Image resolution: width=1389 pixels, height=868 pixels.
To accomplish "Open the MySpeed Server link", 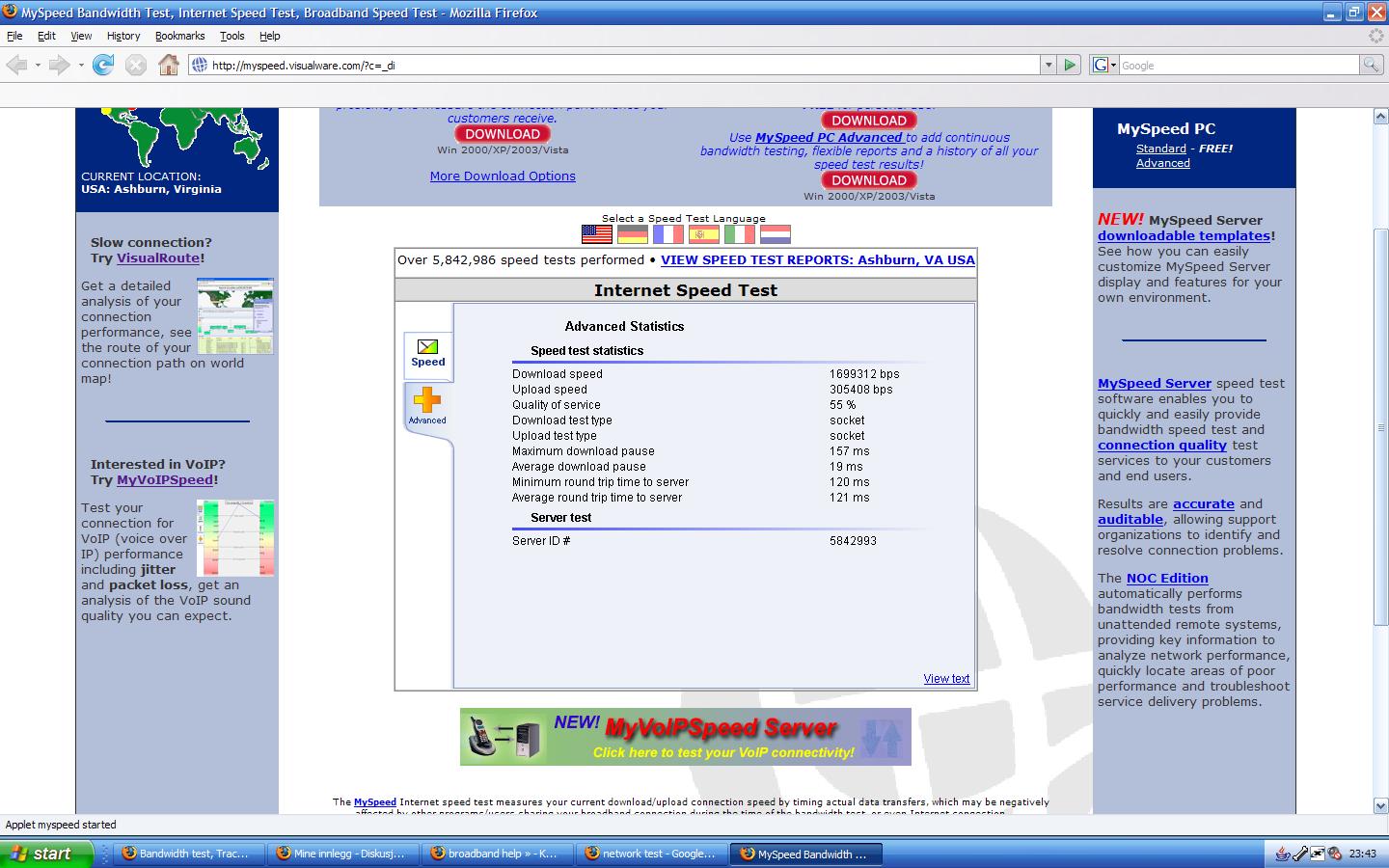I will tap(1155, 383).
